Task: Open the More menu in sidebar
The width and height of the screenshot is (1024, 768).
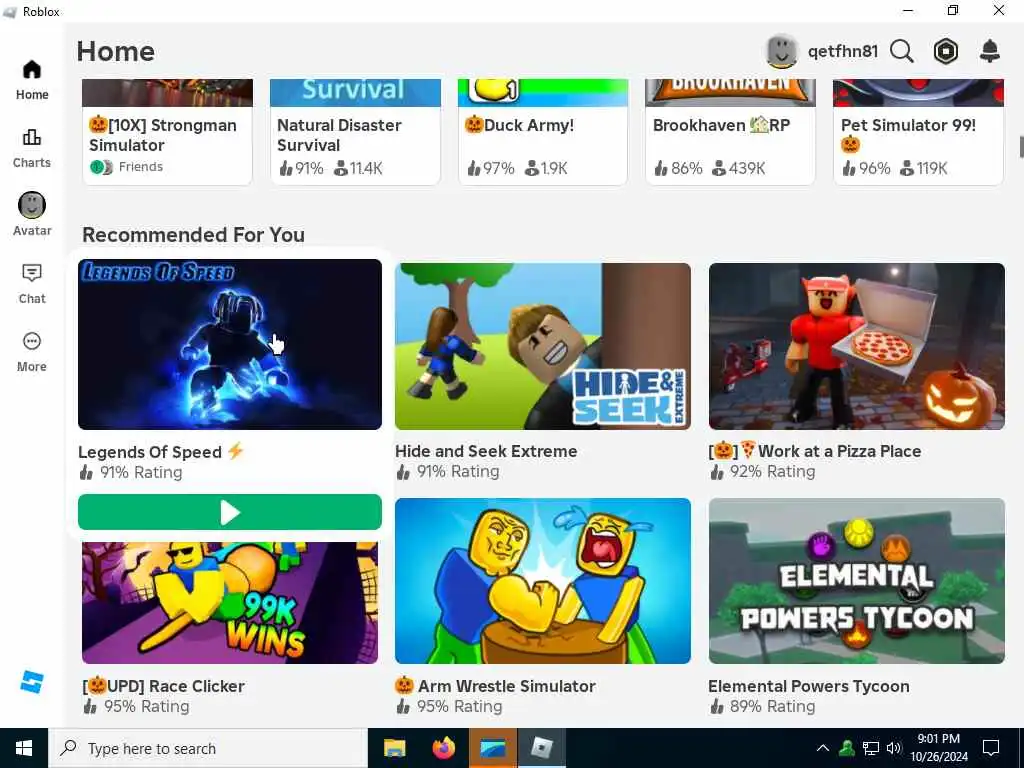Action: pyautogui.click(x=31, y=352)
